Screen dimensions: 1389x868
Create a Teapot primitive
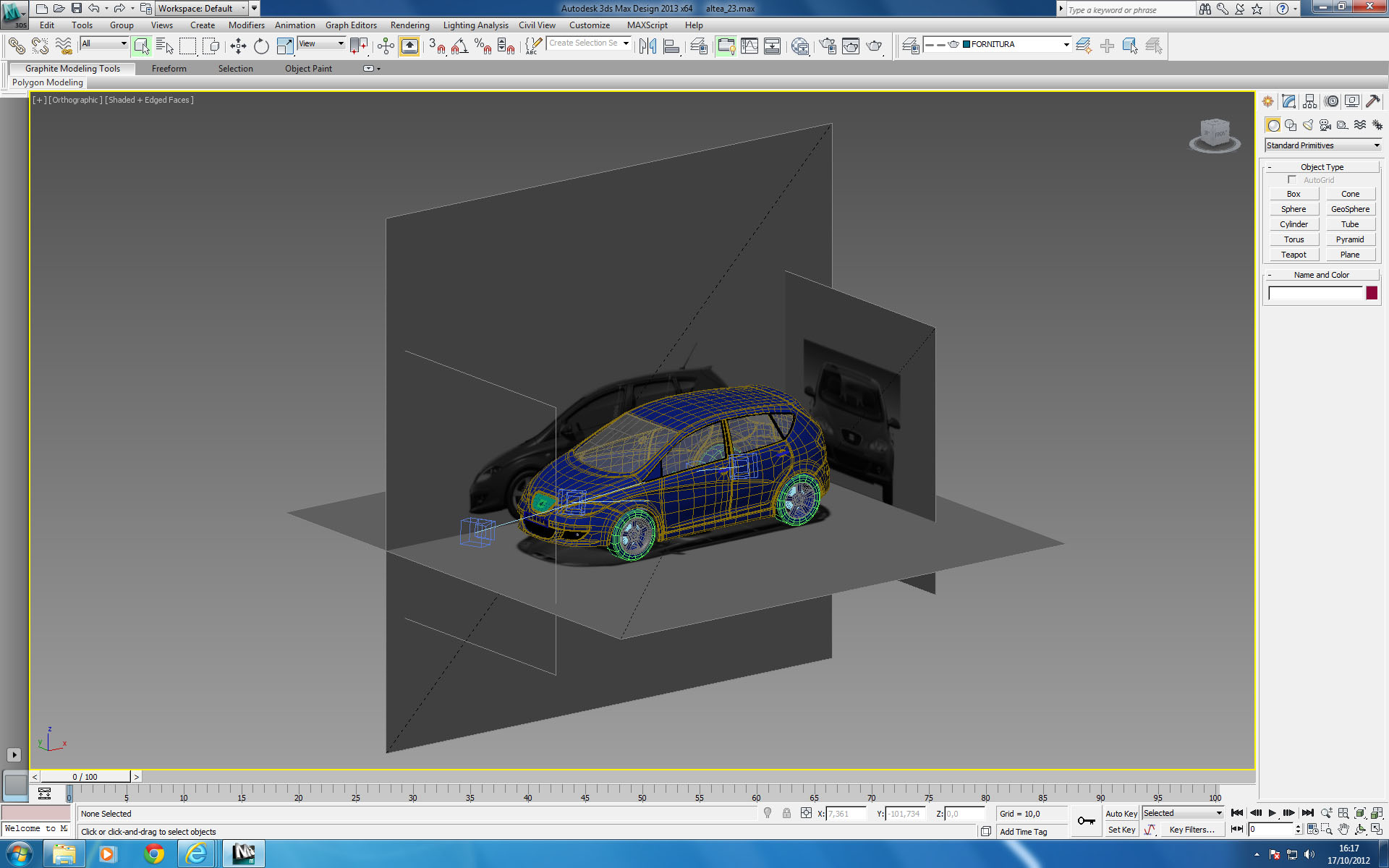pyautogui.click(x=1294, y=255)
